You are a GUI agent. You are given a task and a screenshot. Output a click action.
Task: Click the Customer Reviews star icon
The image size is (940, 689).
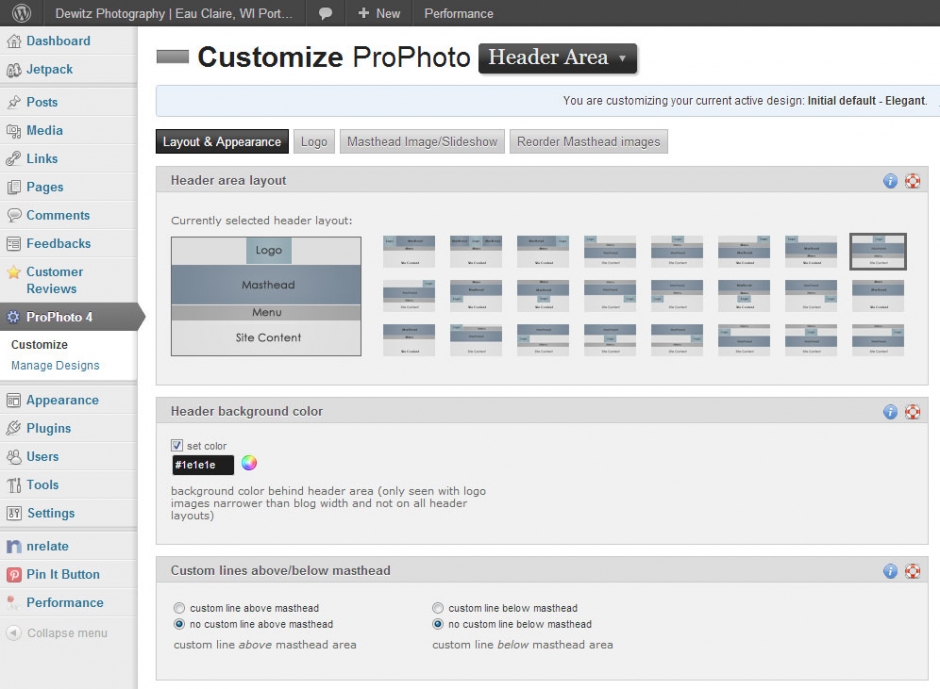click(14, 272)
